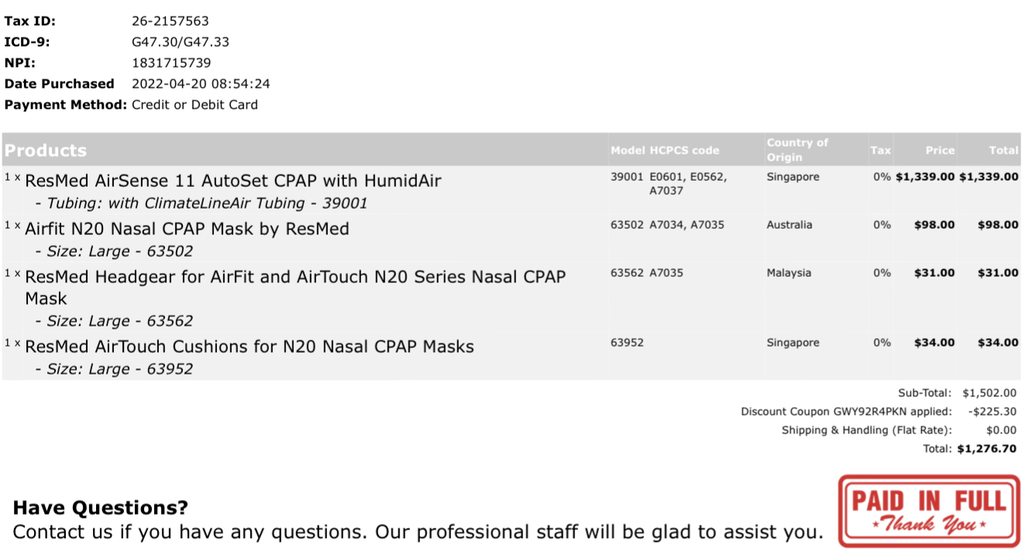
Task: Click the Have Questions? heading
Action: (x=100, y=507)
